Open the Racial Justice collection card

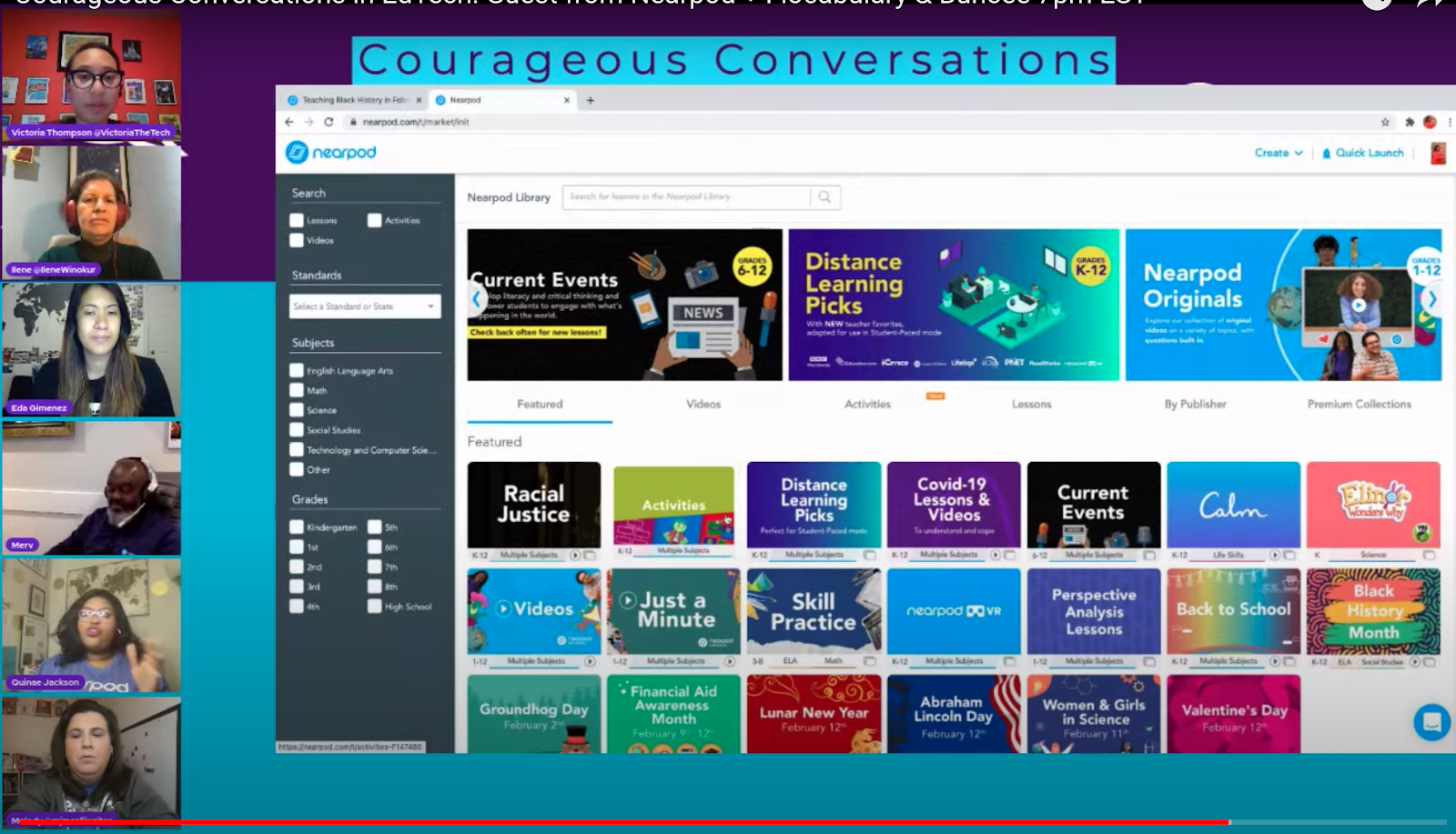(534, 511)
